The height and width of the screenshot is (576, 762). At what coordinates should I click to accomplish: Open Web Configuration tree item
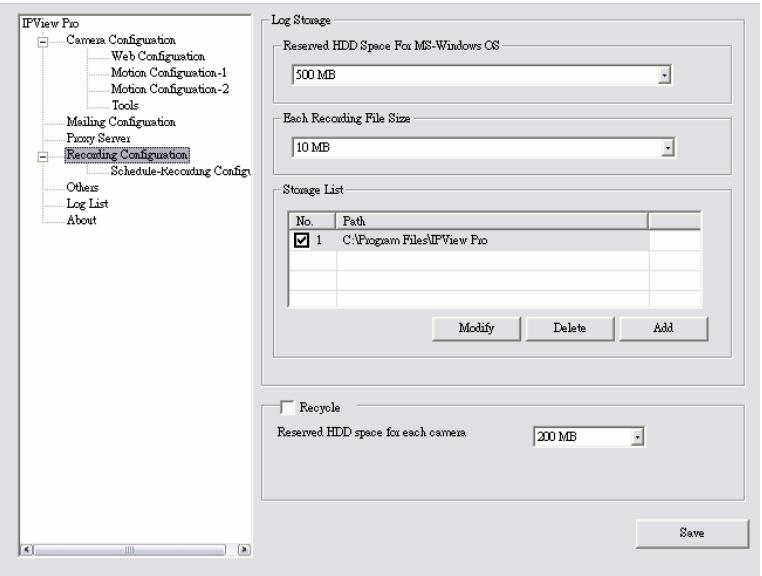tap(158, 56)
